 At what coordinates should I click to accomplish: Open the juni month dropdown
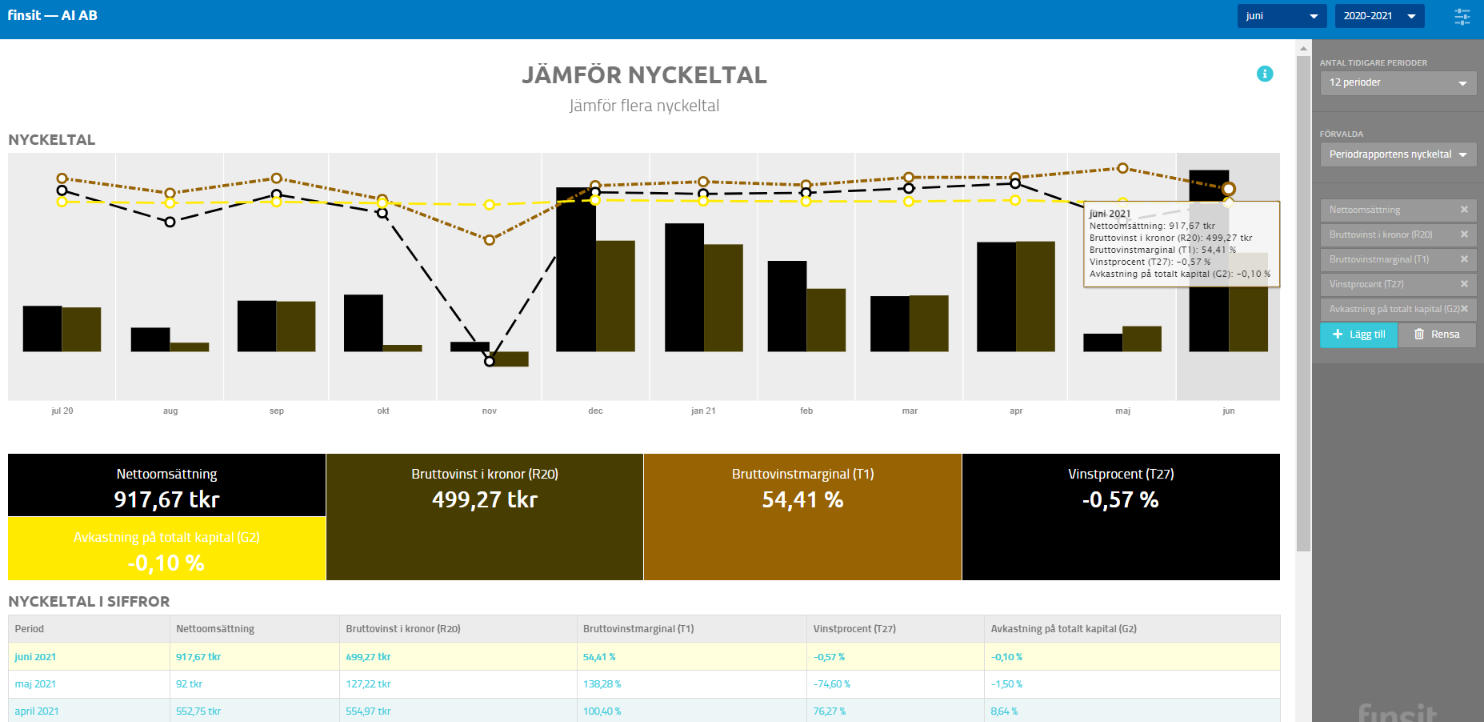coord(1281,16)
